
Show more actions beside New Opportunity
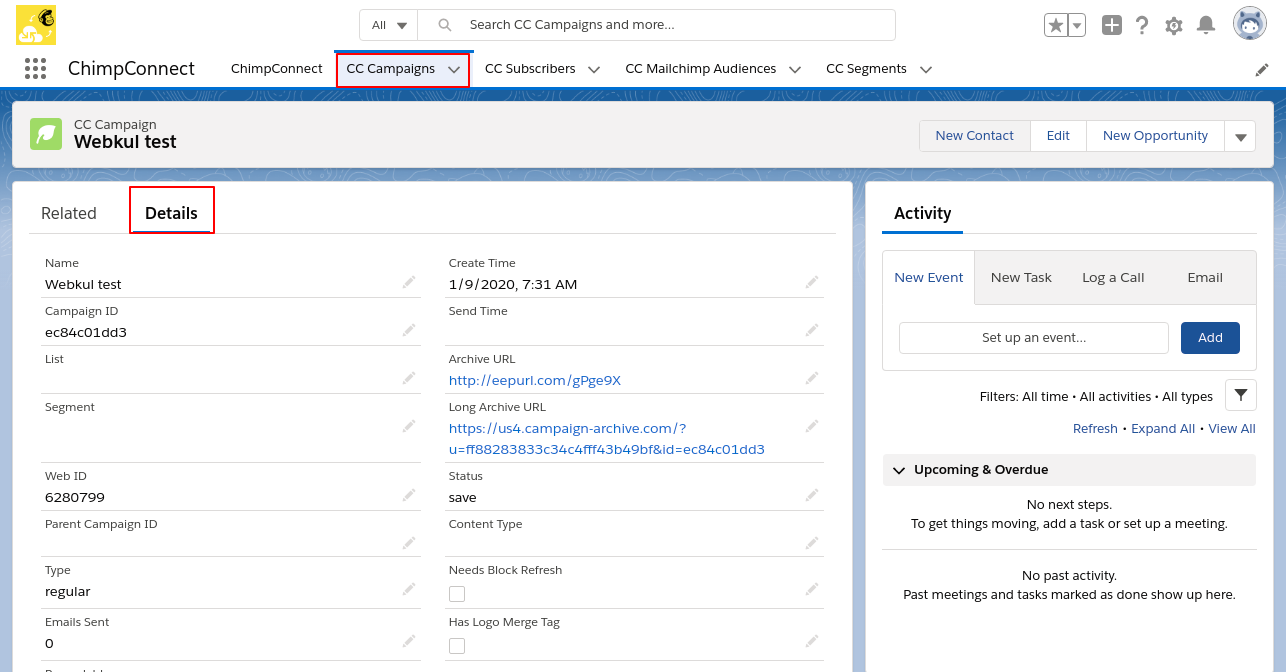pyautogui.click(x=1240, y=137)
